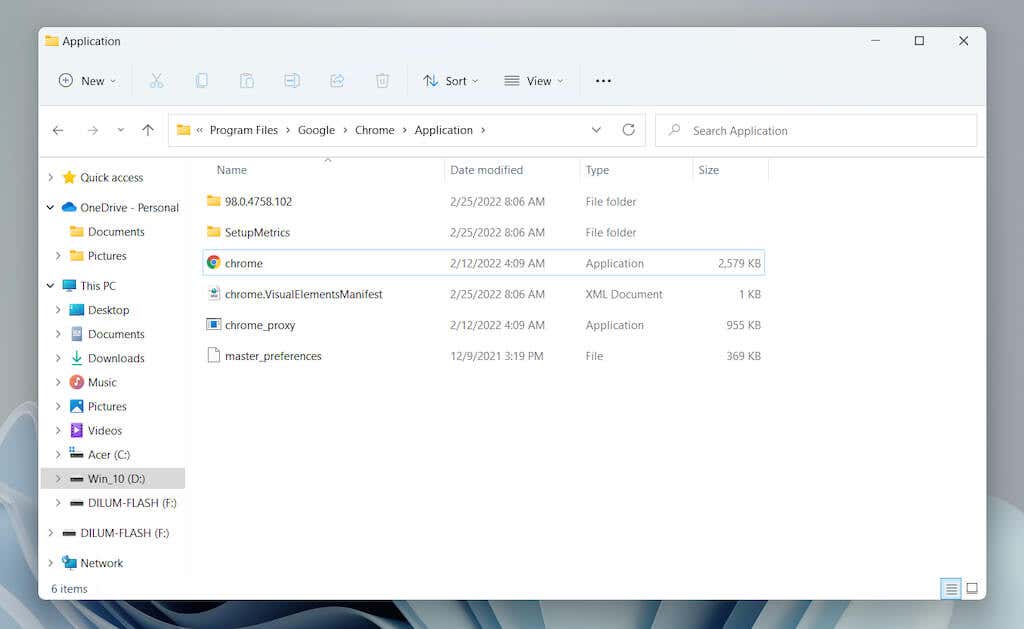Click the Paste clipboard icon
This screenshot has width=1024, height=629.
click(x=247, y=81)
